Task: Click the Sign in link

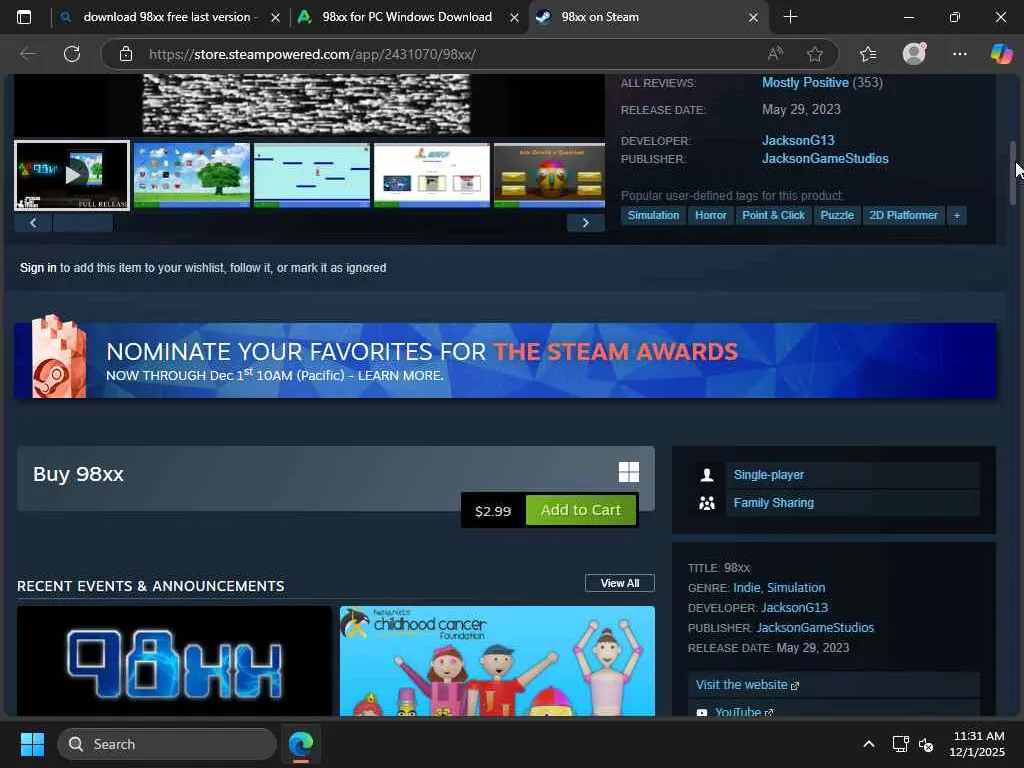Action: [38, 268]
